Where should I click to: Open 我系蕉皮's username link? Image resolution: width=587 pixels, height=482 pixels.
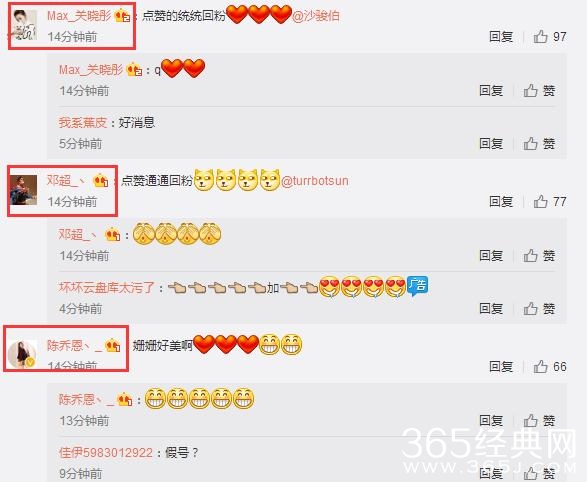tap(83, 122)
